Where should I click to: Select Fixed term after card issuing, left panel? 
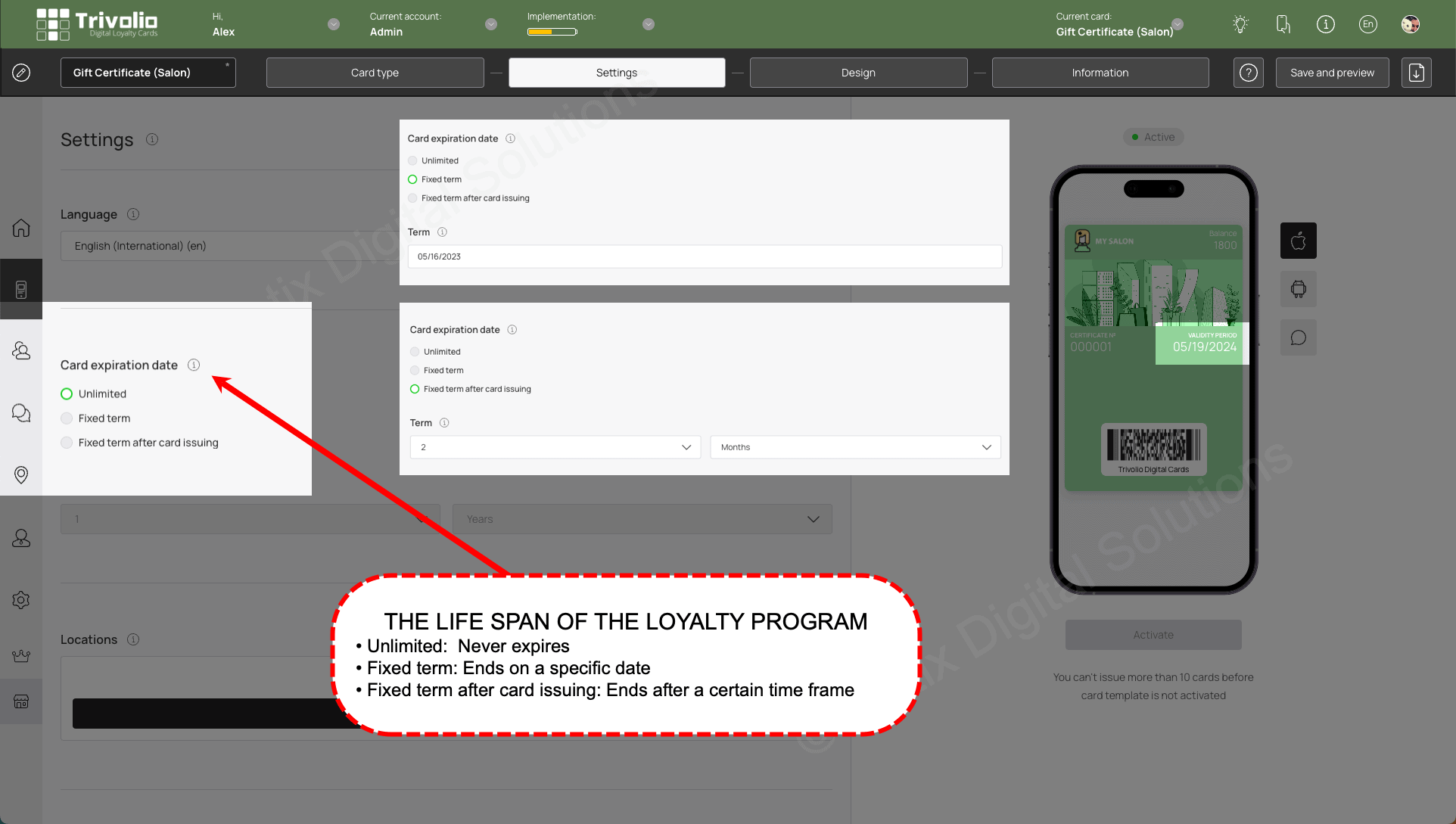67,443
